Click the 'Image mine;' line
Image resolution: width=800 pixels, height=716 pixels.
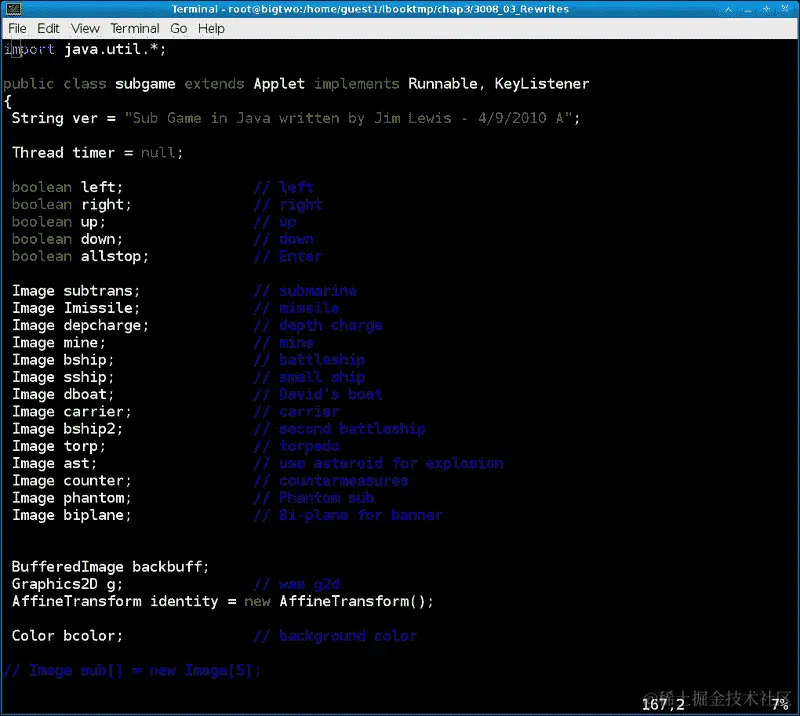(x=59, y=342)
